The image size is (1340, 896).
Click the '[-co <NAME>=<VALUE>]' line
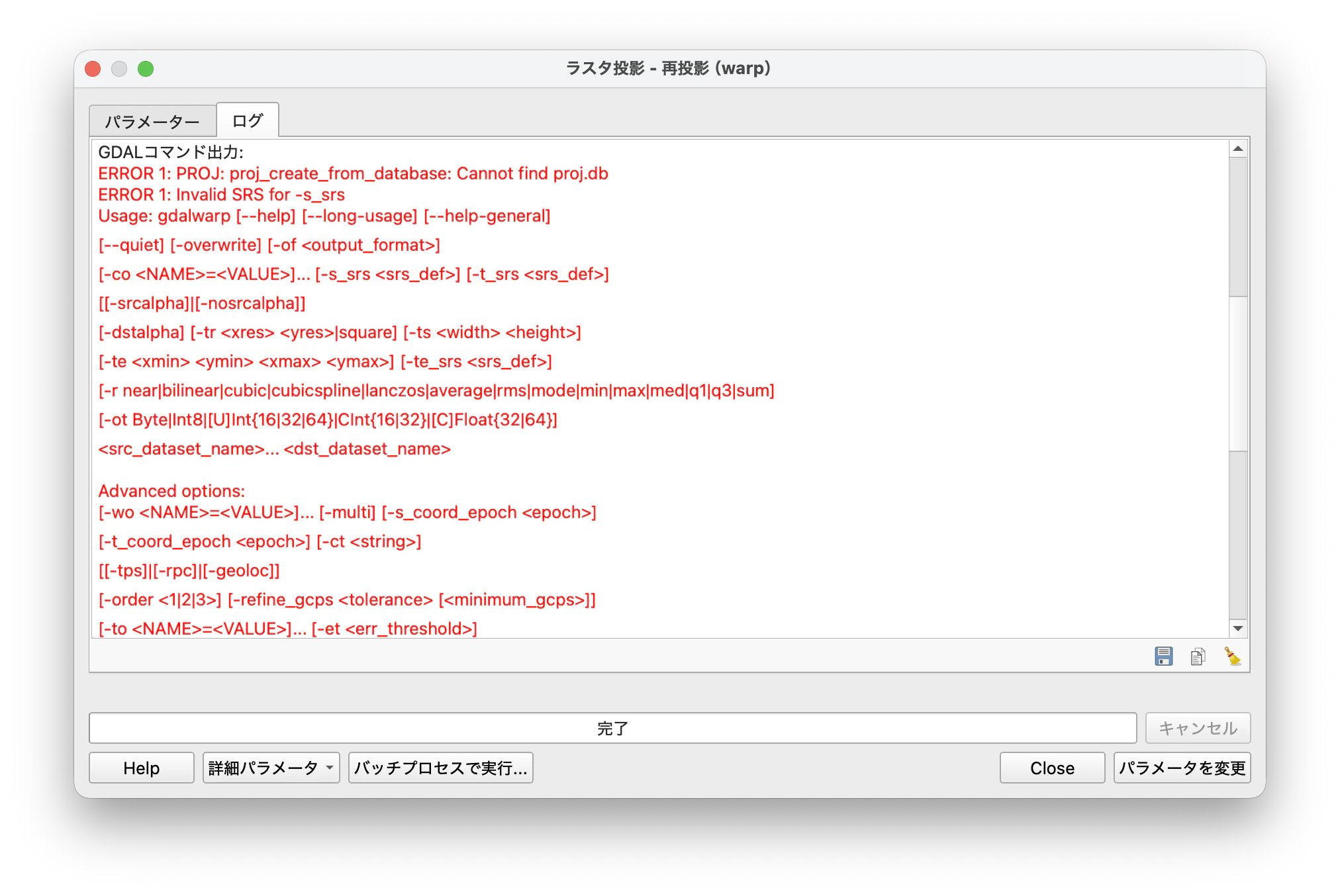(x=354, y=274)
